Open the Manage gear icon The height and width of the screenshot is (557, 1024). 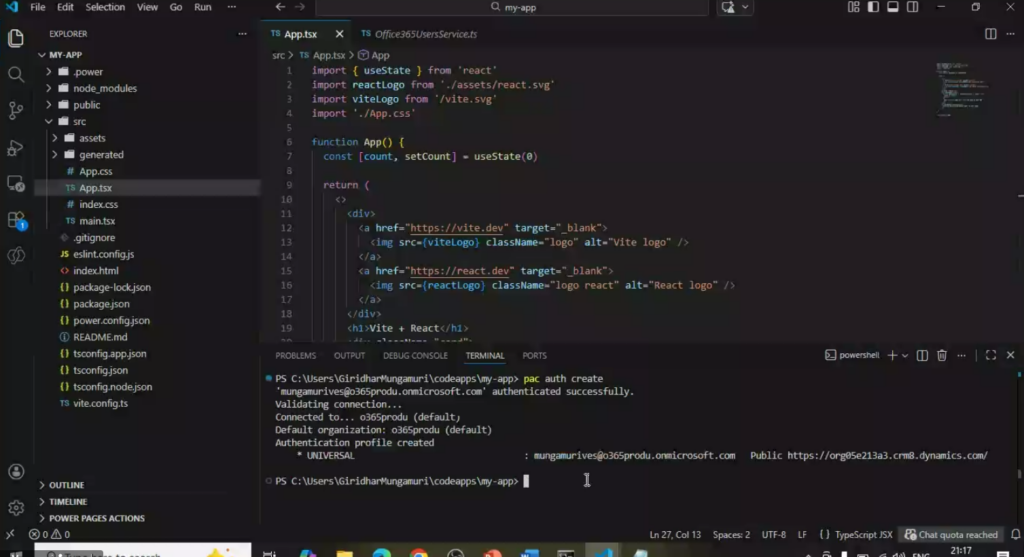16,508
